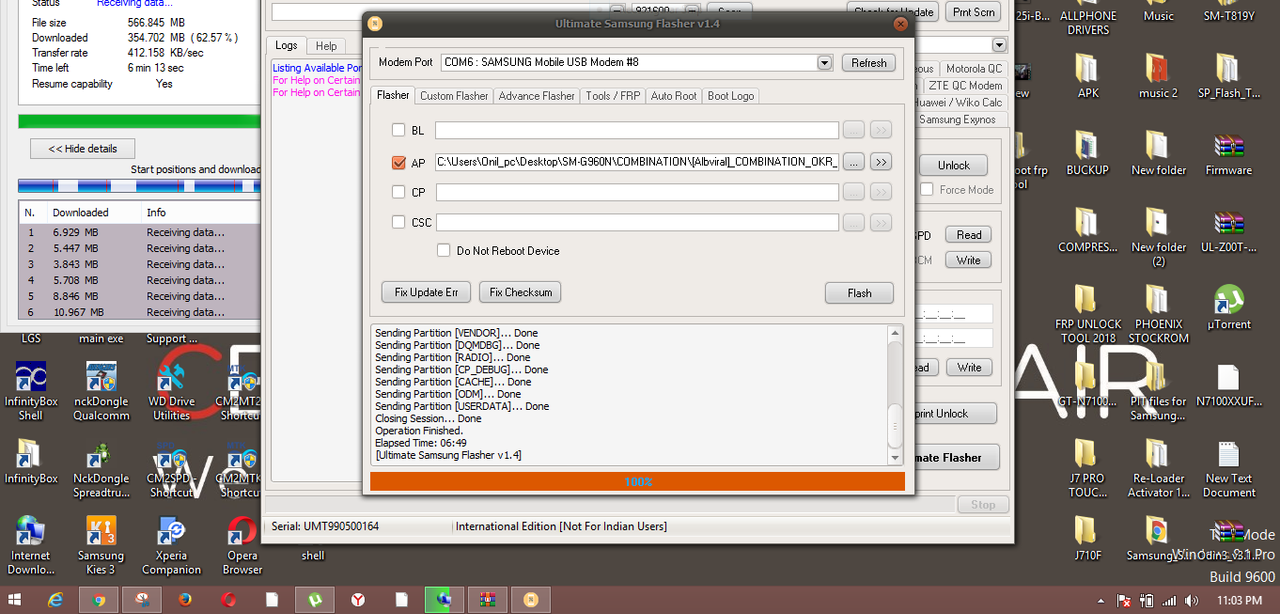The width and height of the screenshot is (1280, 614).
Task: Open SP_Flash_T... folder on desktop
Action: coord(1228,76)
